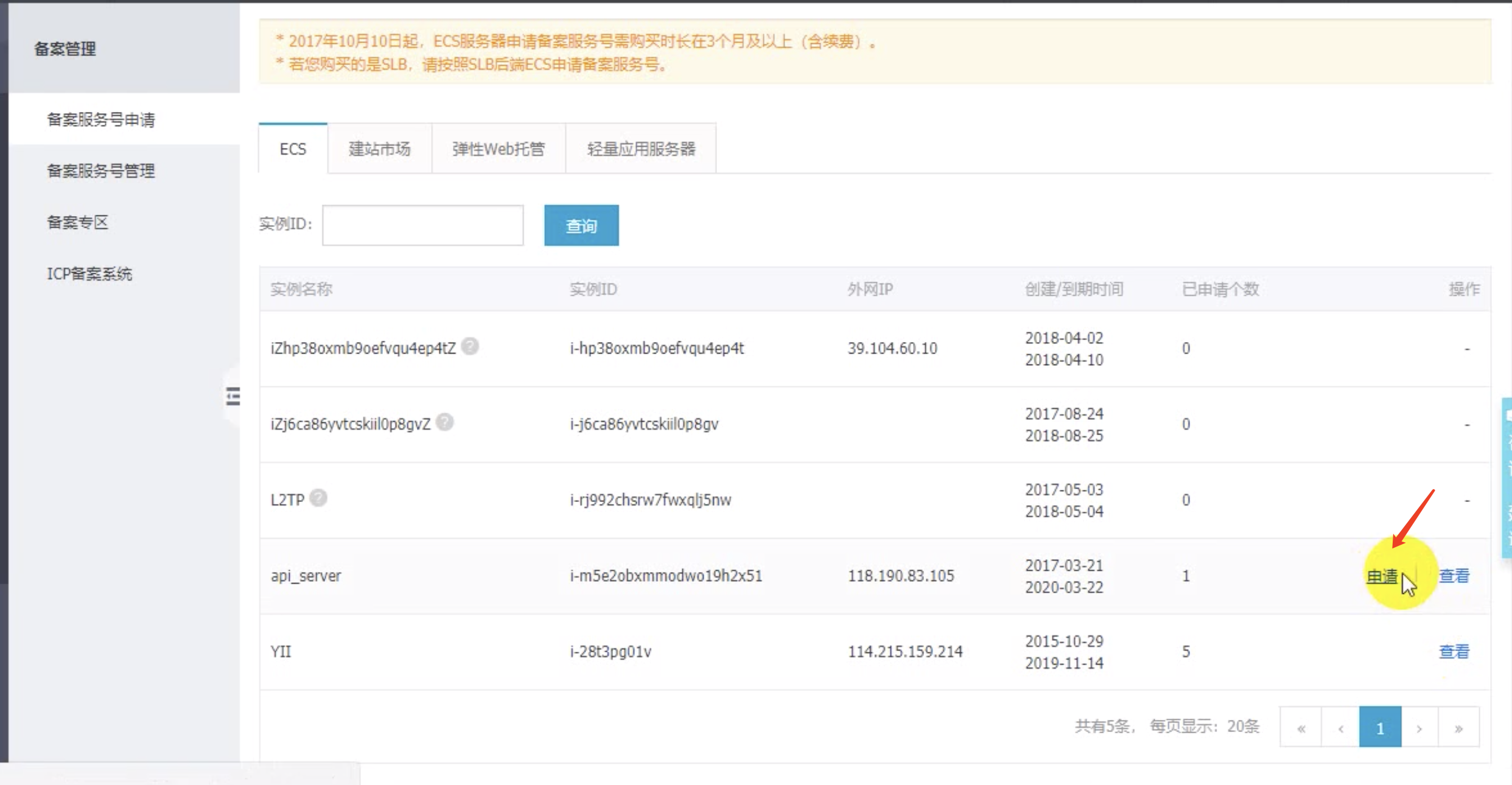Focus the 实例ID input field

pyautogui.click(x=422, y=225)
